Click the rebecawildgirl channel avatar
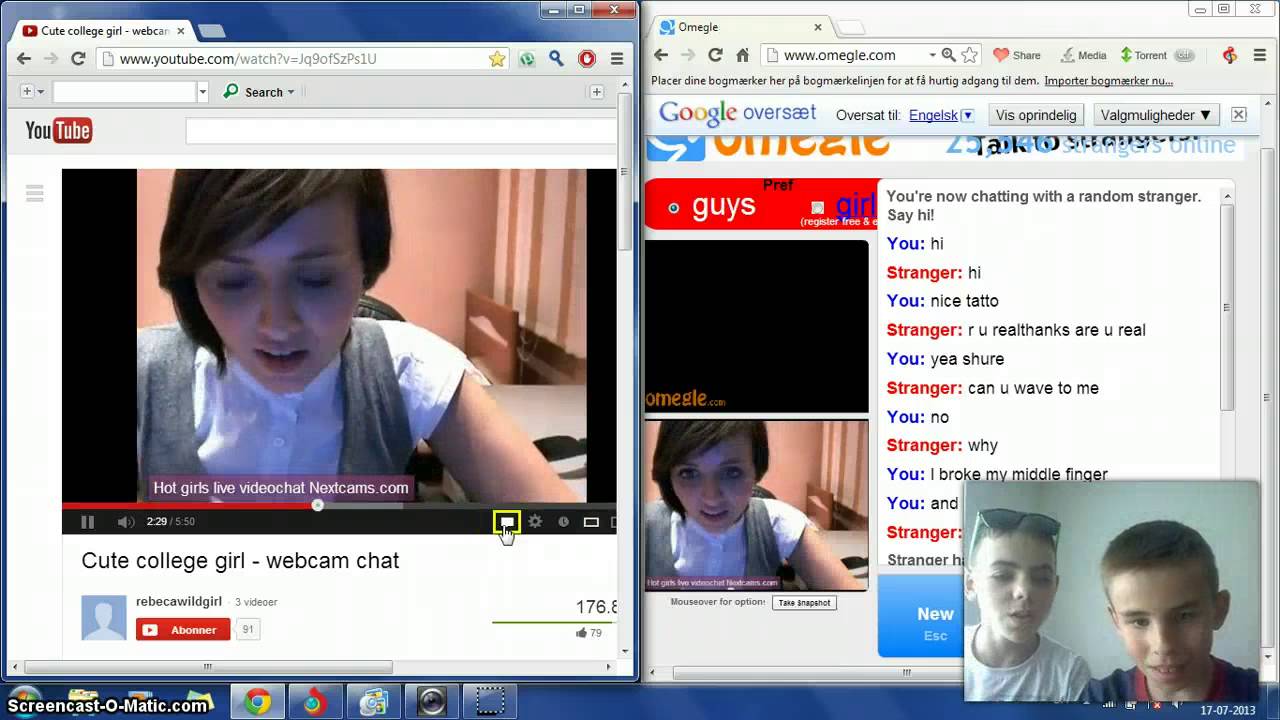 pyautogui.click(x=104, y=617)
